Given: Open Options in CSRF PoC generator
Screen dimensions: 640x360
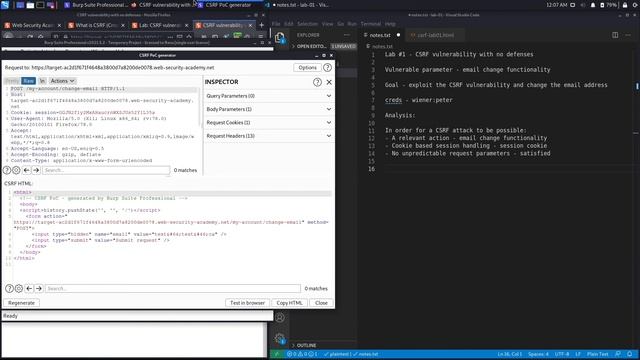Looking at the screenshot, I should tap(307, 67).
